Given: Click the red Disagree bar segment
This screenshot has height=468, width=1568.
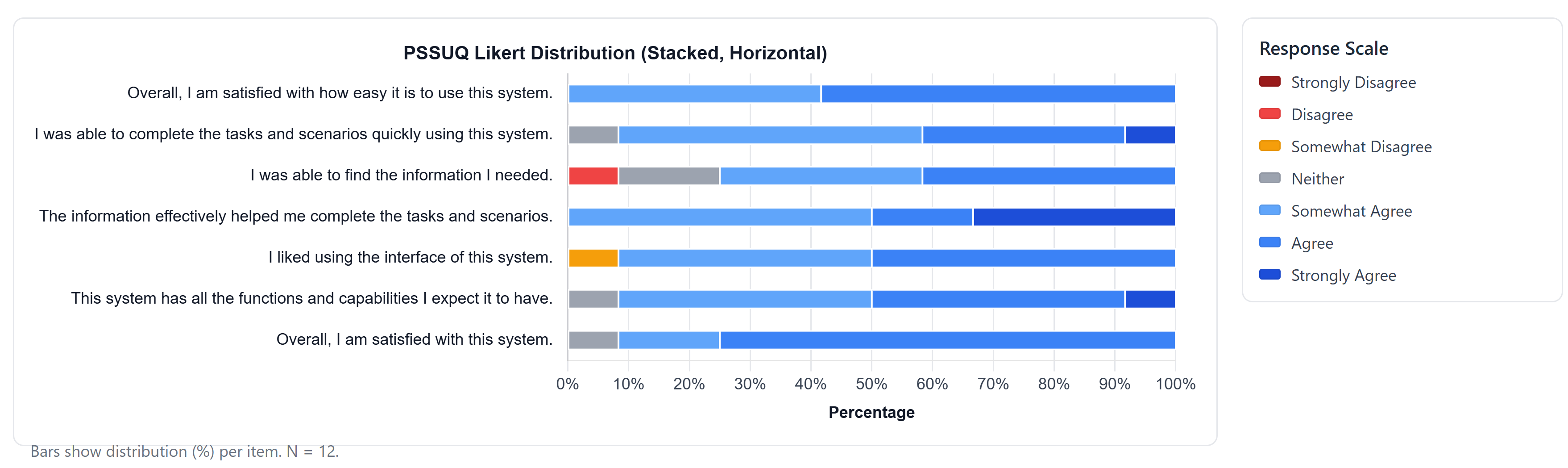Looking at the screenshot, I should pos(593,176).
